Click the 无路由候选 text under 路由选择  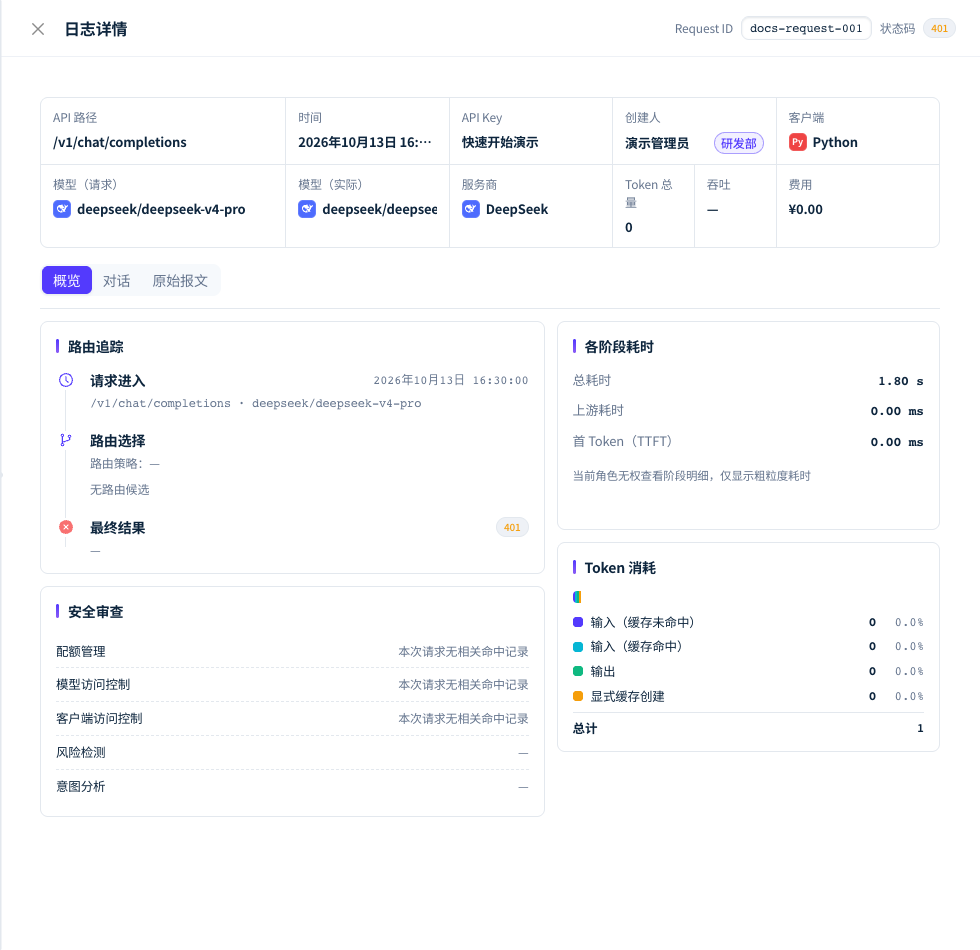(x=119, y=489)
